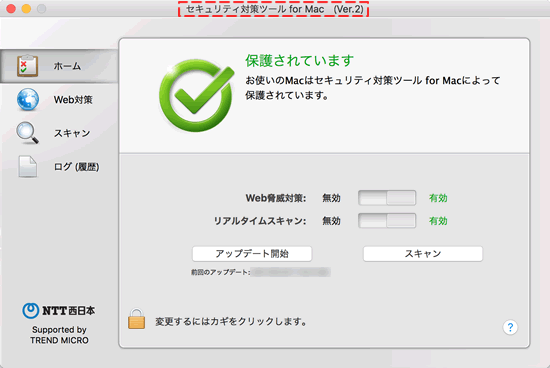Viewport: 550px width, 368px height.
Task: Click the スキャン button in the main panel
Action: 423,254
